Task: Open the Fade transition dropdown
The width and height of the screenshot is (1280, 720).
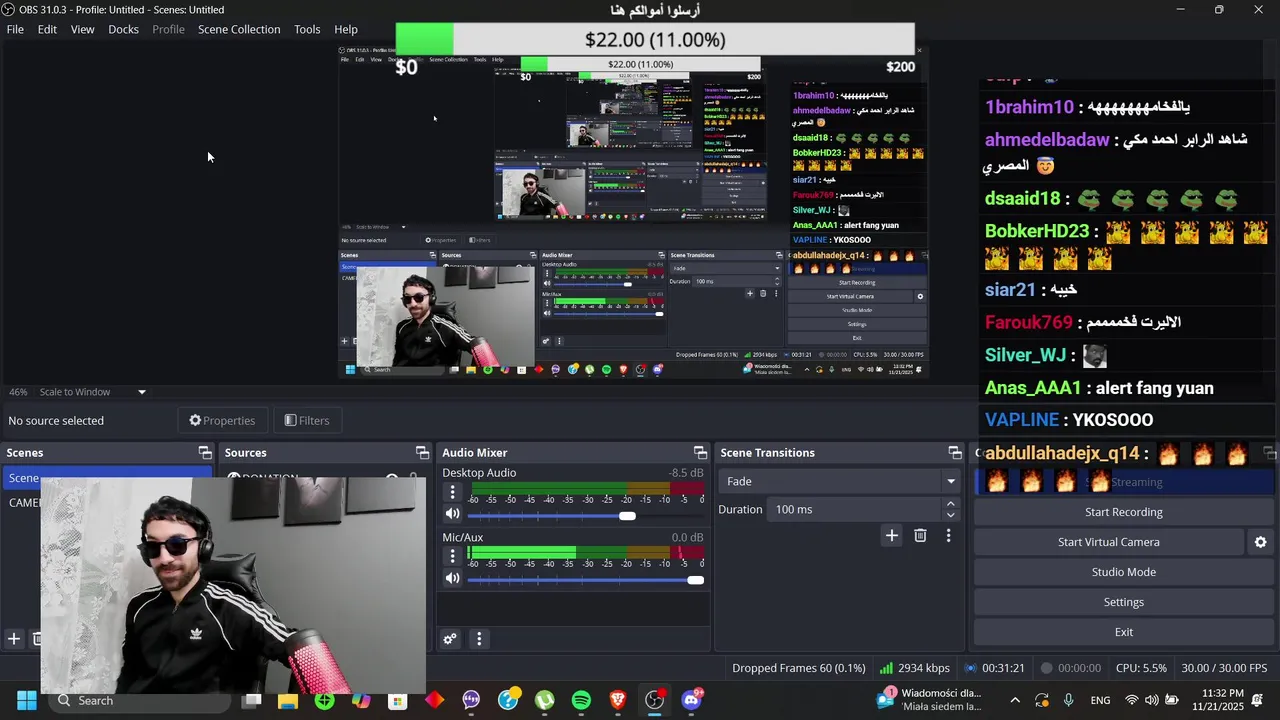Action: [839, 481]
